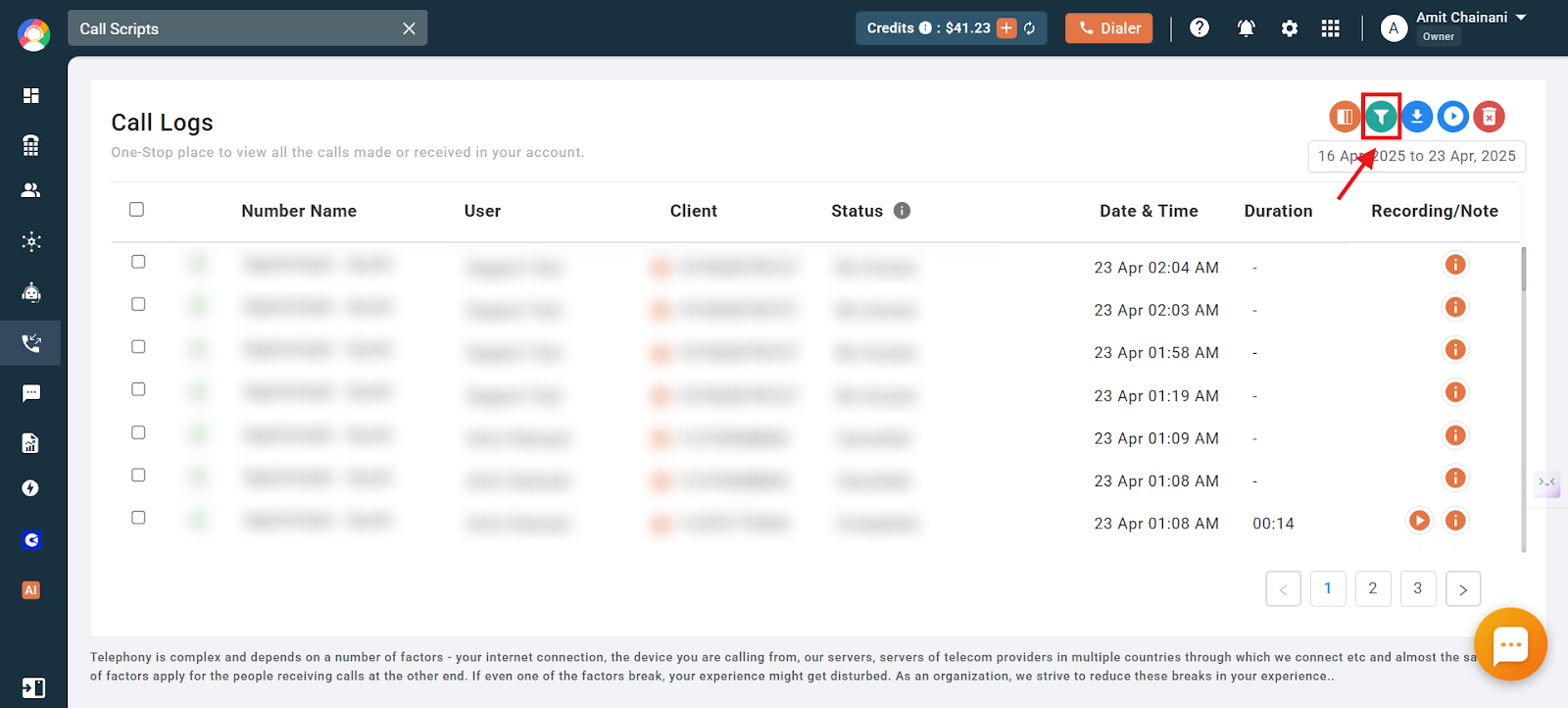Click the Duration column header
1568x708 pixels.
tap(1278, 211)
